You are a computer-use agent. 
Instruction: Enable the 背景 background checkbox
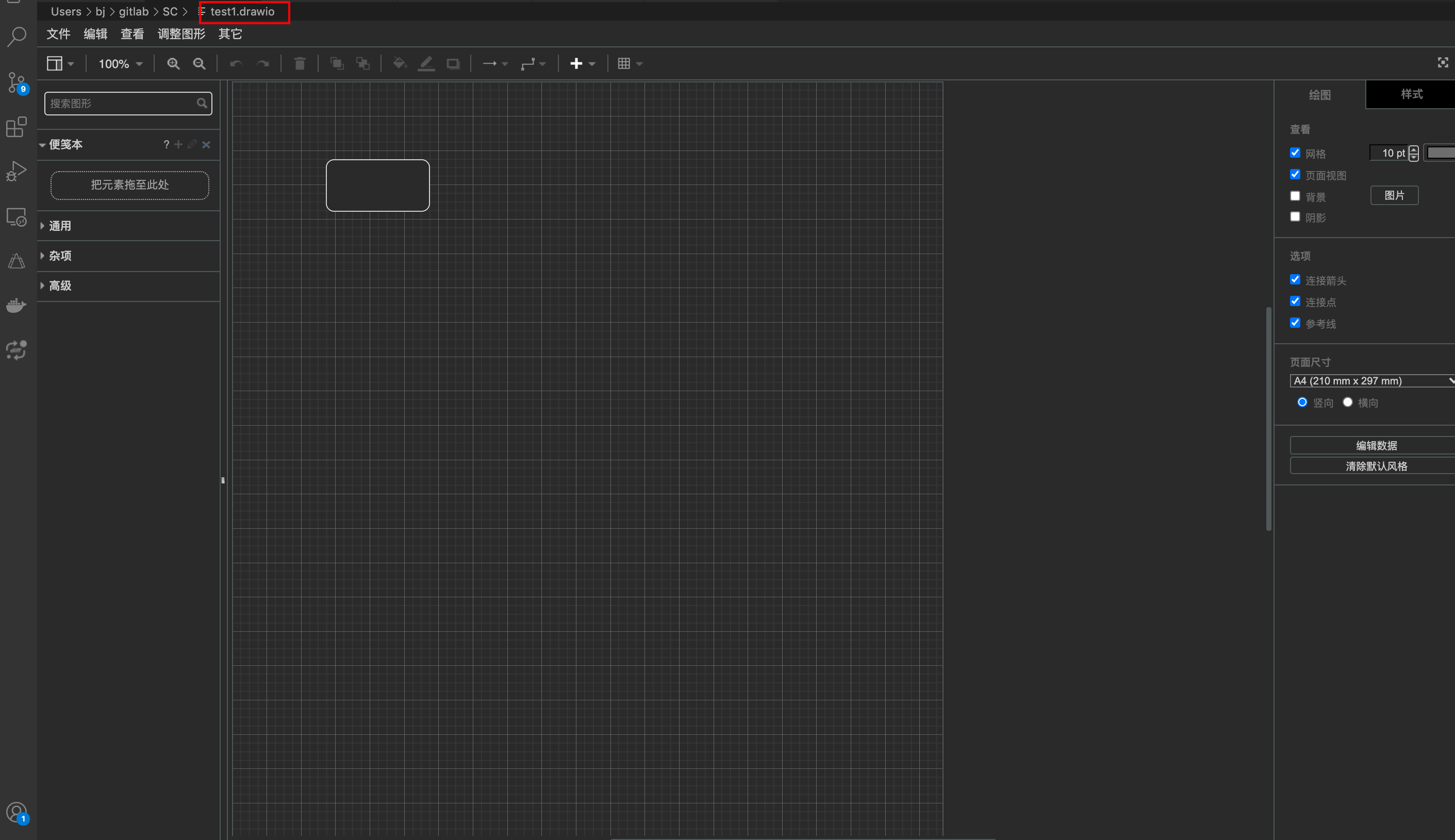[1295, 196]
